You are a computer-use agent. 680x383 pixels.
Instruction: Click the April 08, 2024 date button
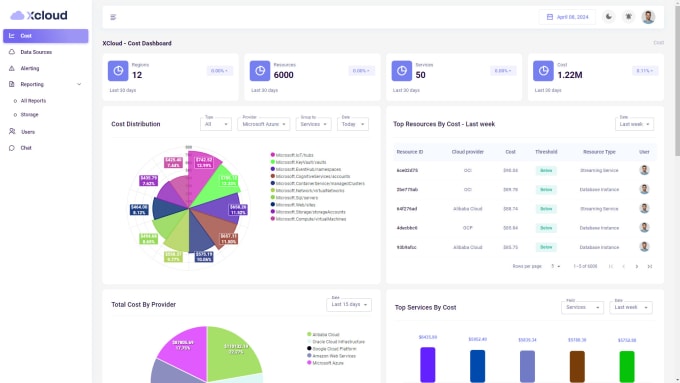pos(567,17)
